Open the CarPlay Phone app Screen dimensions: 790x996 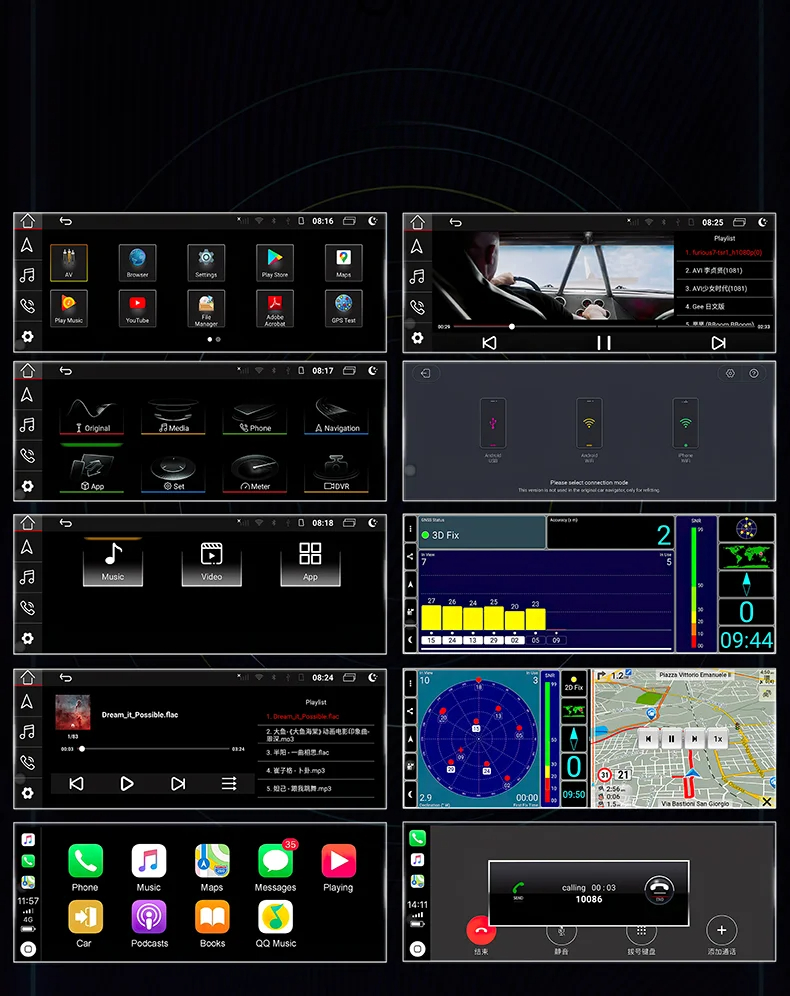click(x=85, y=868)
